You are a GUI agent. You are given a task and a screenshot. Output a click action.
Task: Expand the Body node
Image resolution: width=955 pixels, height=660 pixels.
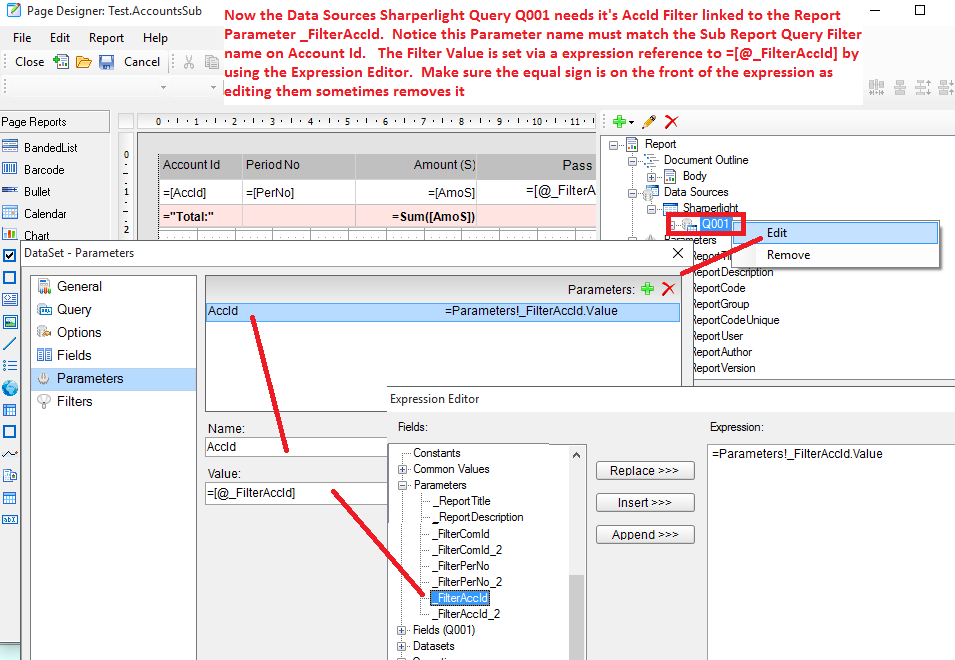pyautogui.click(x=651, y=177)
